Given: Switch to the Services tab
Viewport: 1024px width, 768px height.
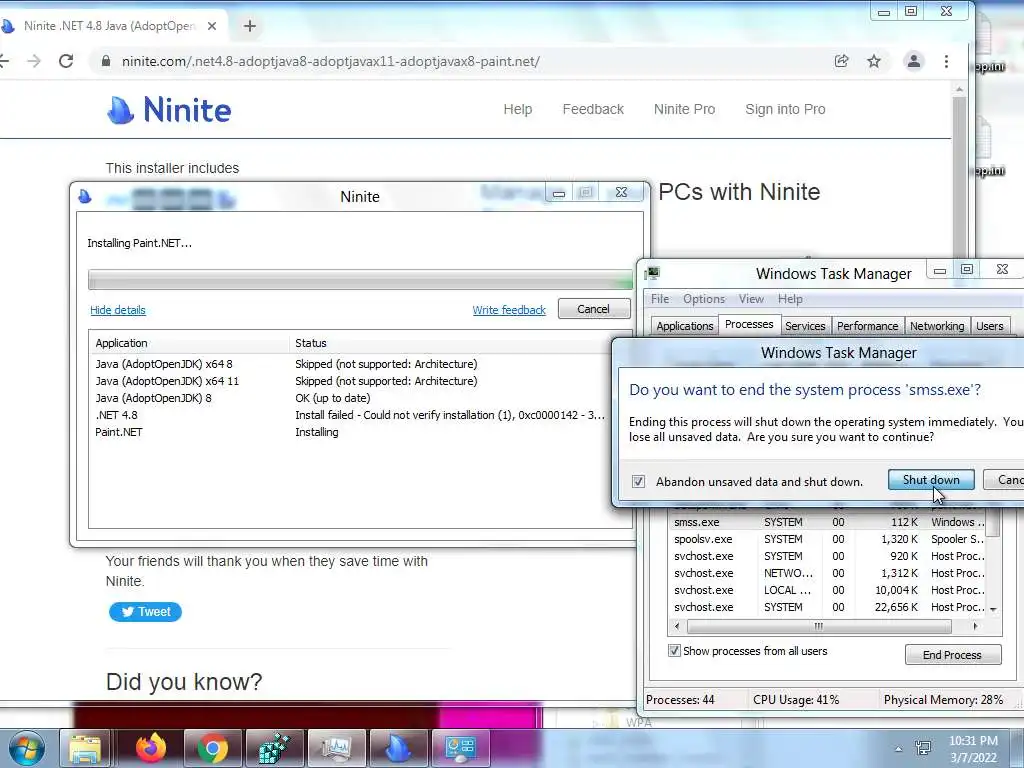Looking at the screenshot, I should (805, 326).
